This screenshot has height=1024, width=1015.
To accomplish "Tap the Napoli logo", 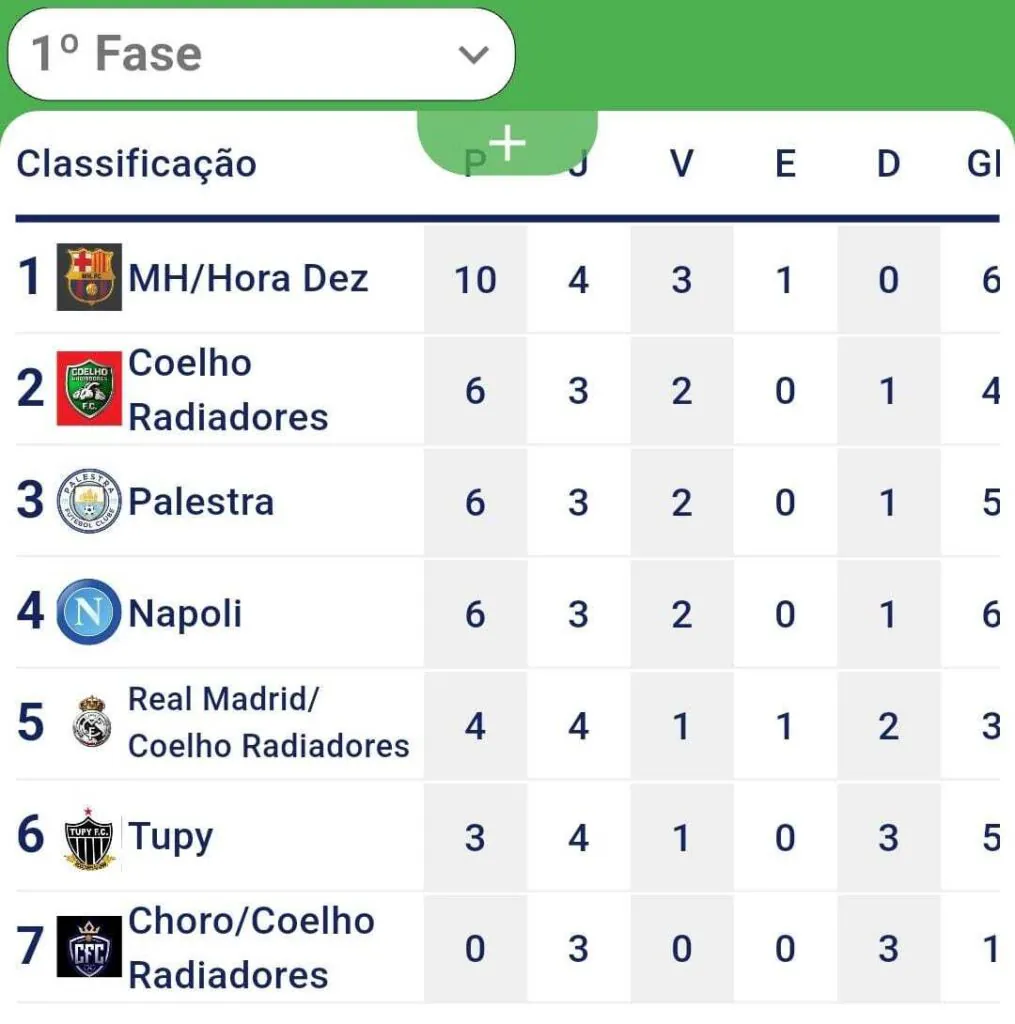I will tap(89, 612).
